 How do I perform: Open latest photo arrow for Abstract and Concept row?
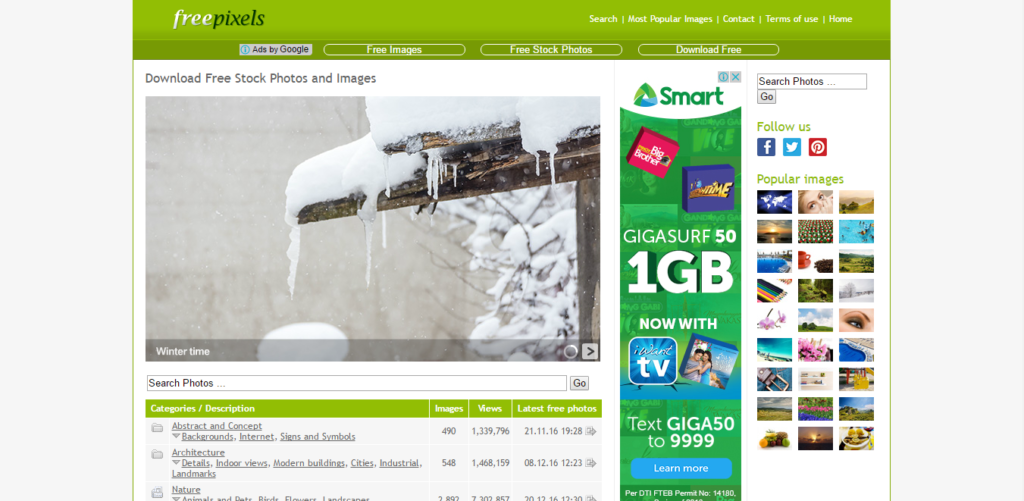click(x=590, y=431)
